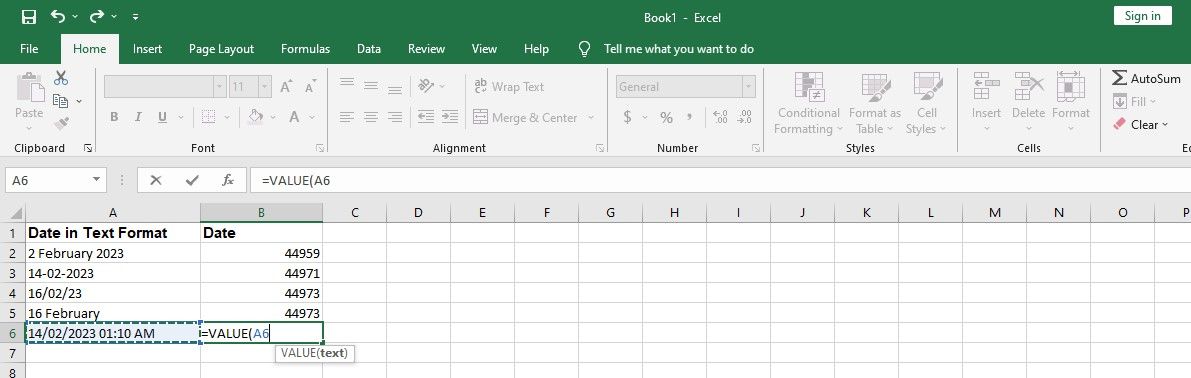
Task: Decrease decimal places
Action: click(745, 117)
